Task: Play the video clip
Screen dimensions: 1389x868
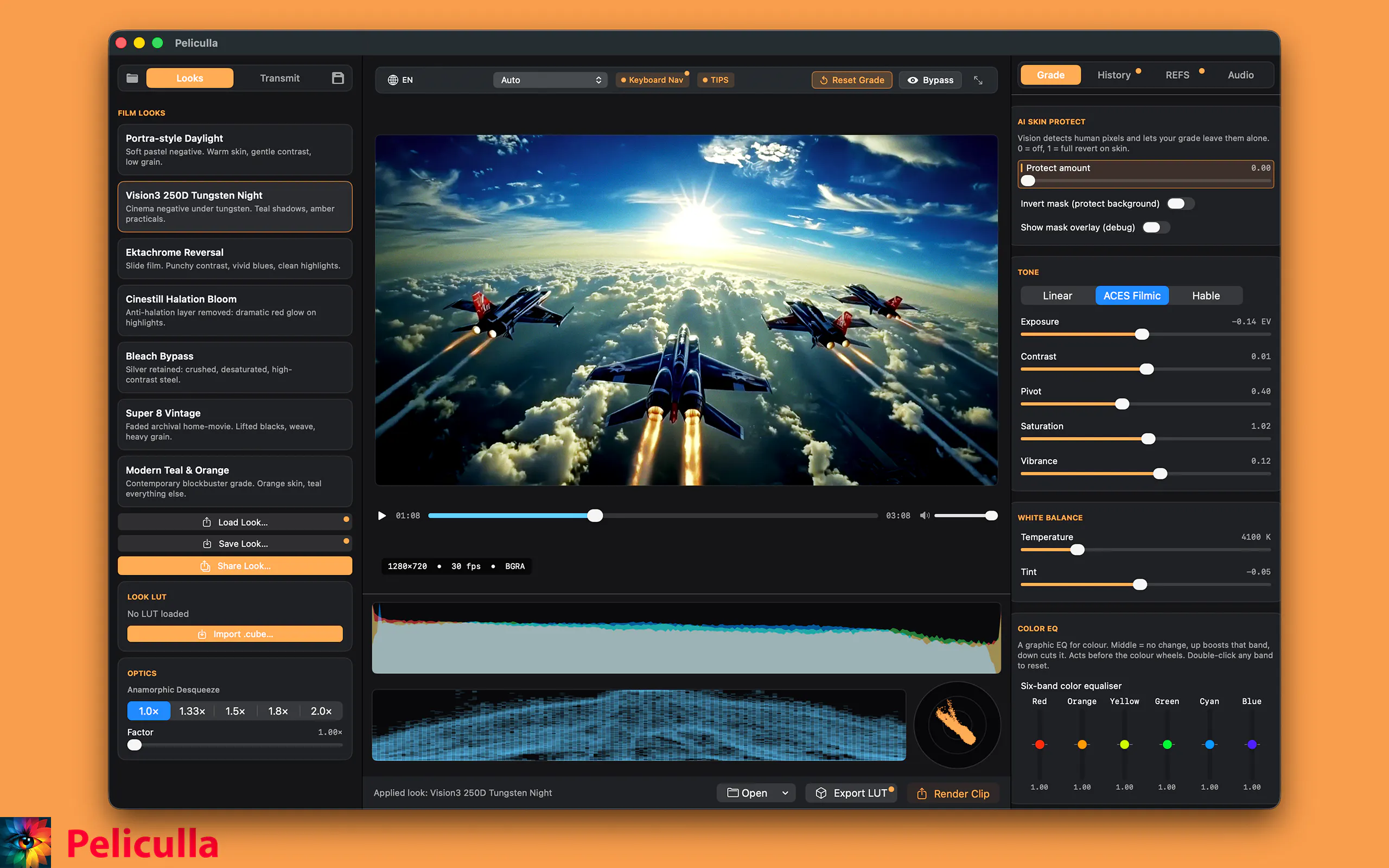Action: (x=381, y=515)
